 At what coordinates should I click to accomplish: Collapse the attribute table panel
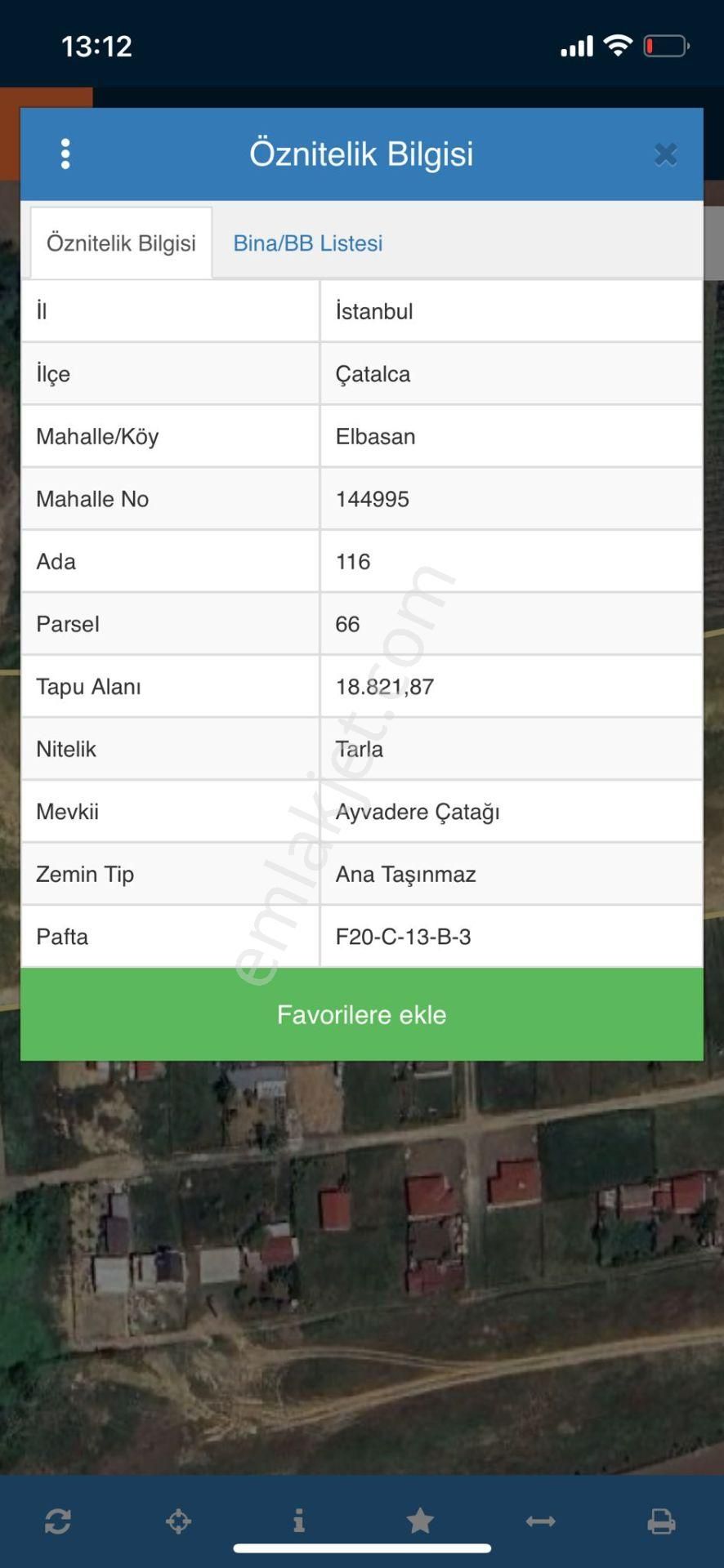point(665,154)
